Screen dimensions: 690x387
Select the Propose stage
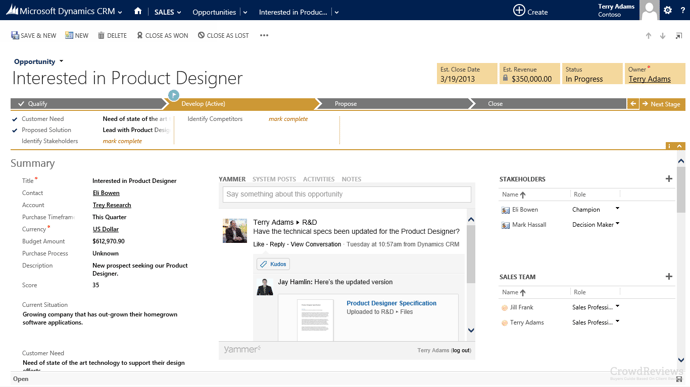tap(393, 104)
